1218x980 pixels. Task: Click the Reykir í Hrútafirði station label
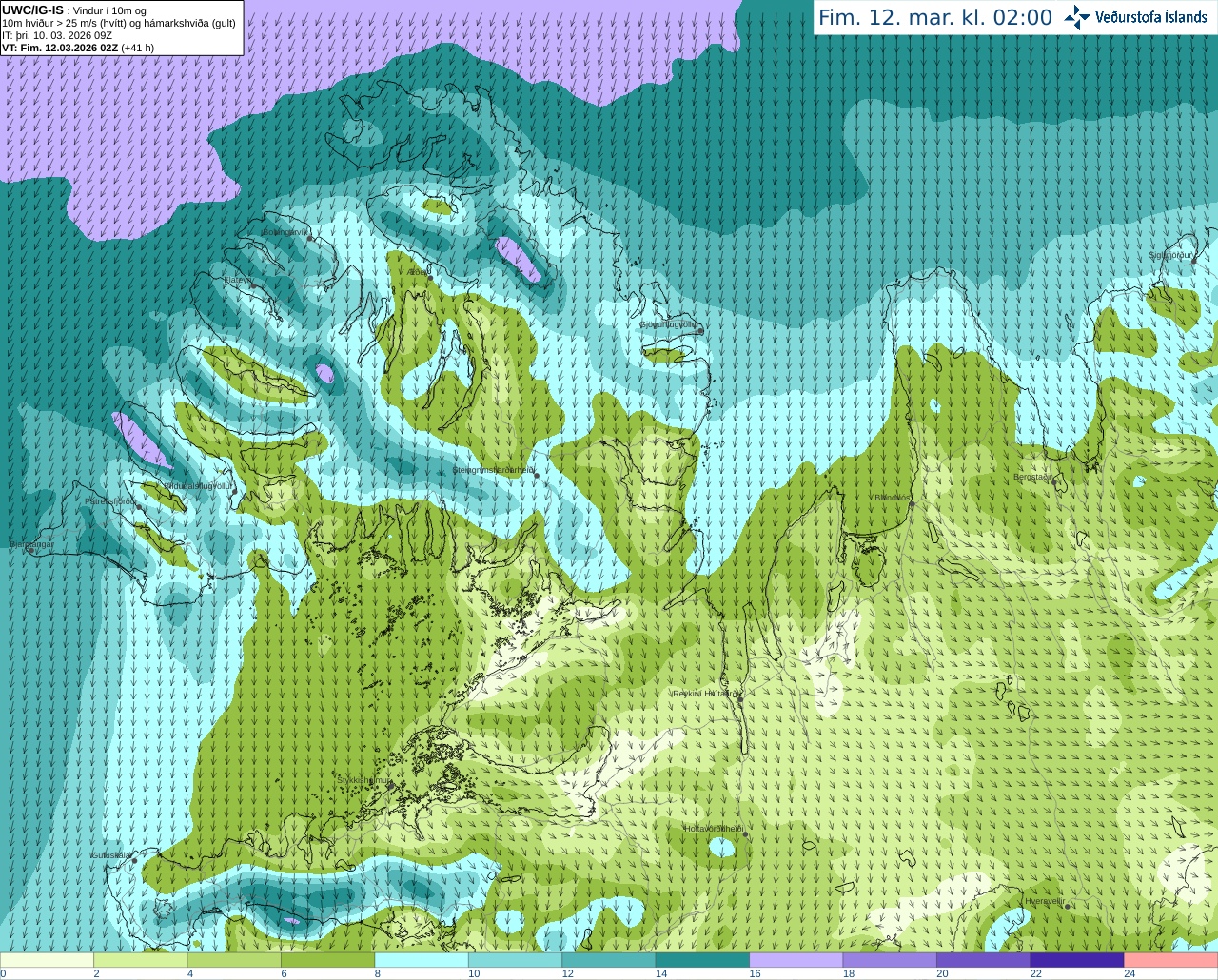pyautogui.click(x=705, y=694)
